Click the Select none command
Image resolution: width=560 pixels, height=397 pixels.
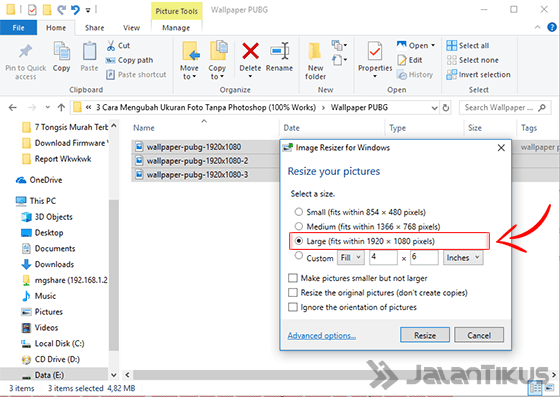click(472, 60)
